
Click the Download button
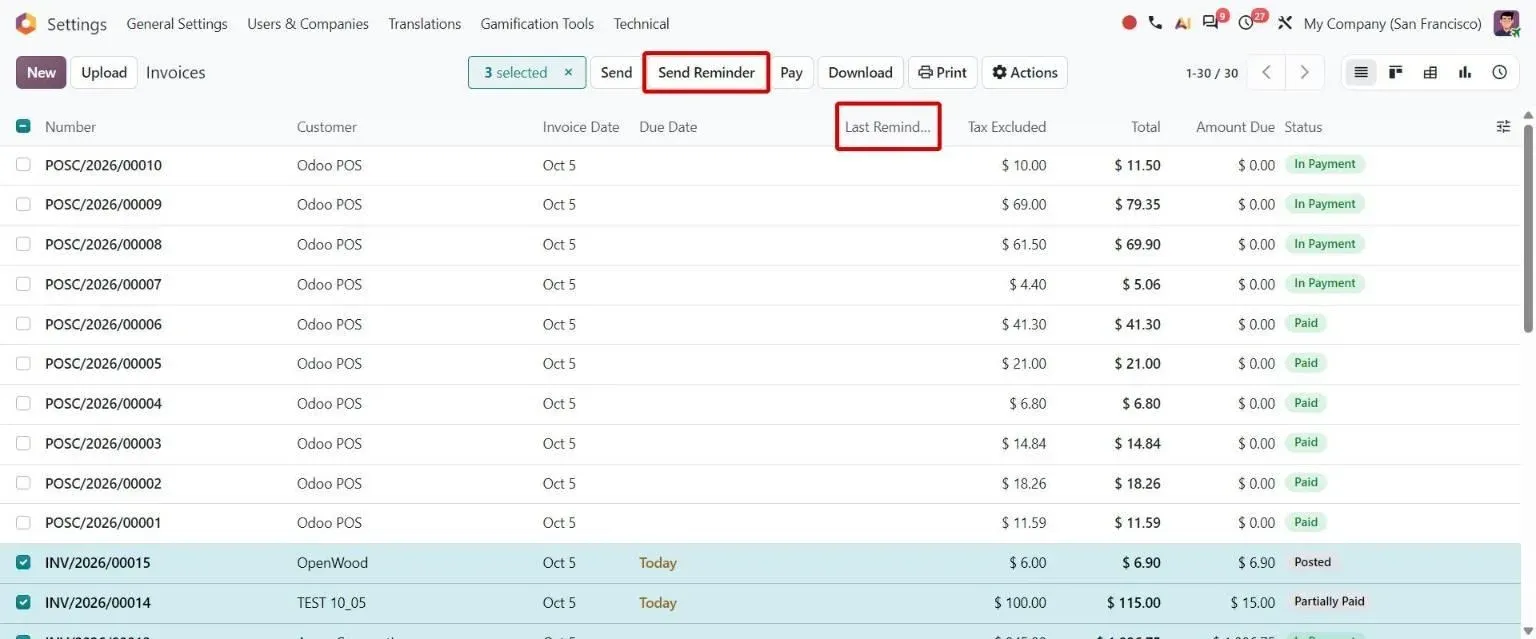[x=860, y=72]
